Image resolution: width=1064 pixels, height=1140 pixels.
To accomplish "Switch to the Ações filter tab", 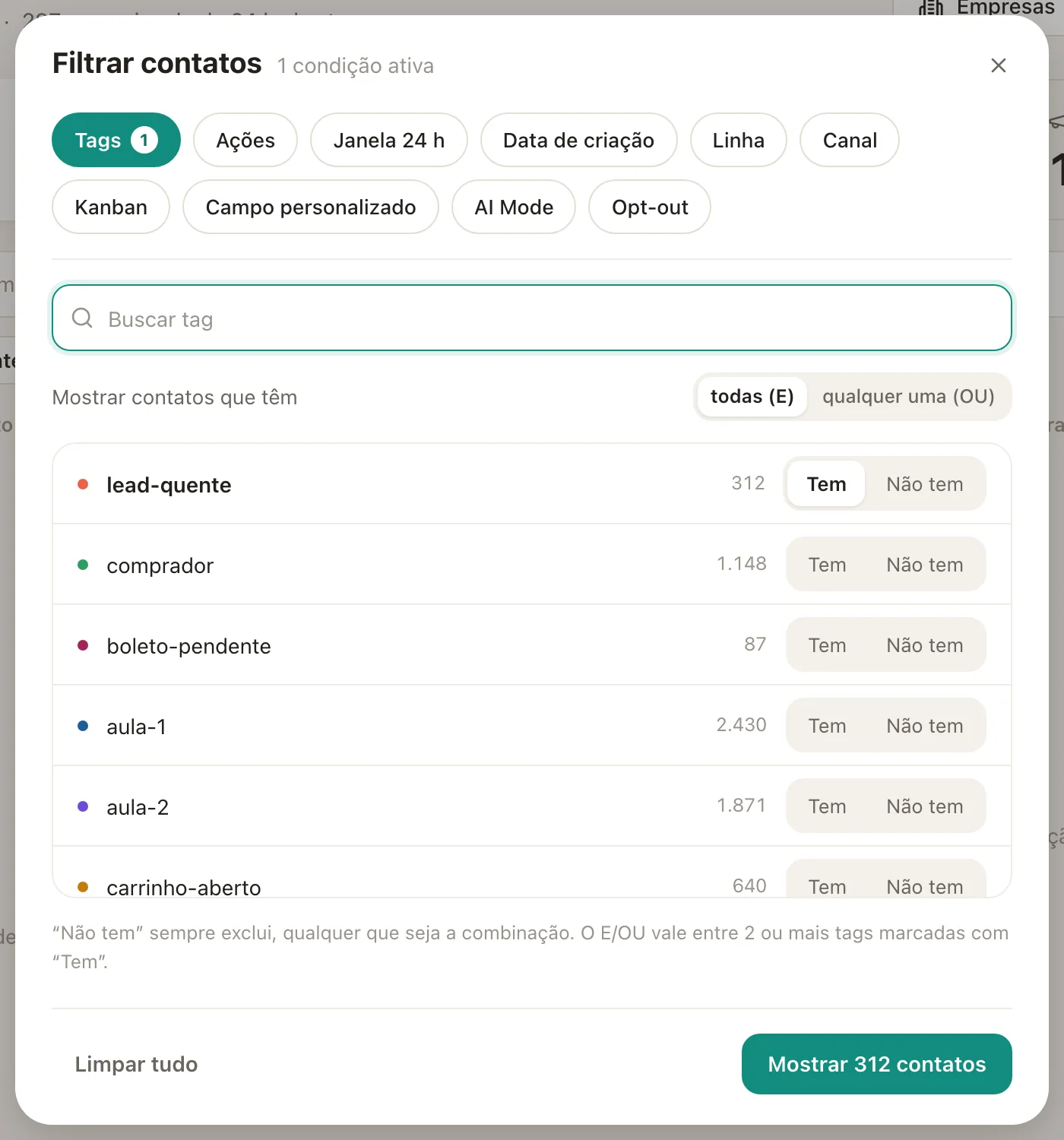I will pos(245,140).
